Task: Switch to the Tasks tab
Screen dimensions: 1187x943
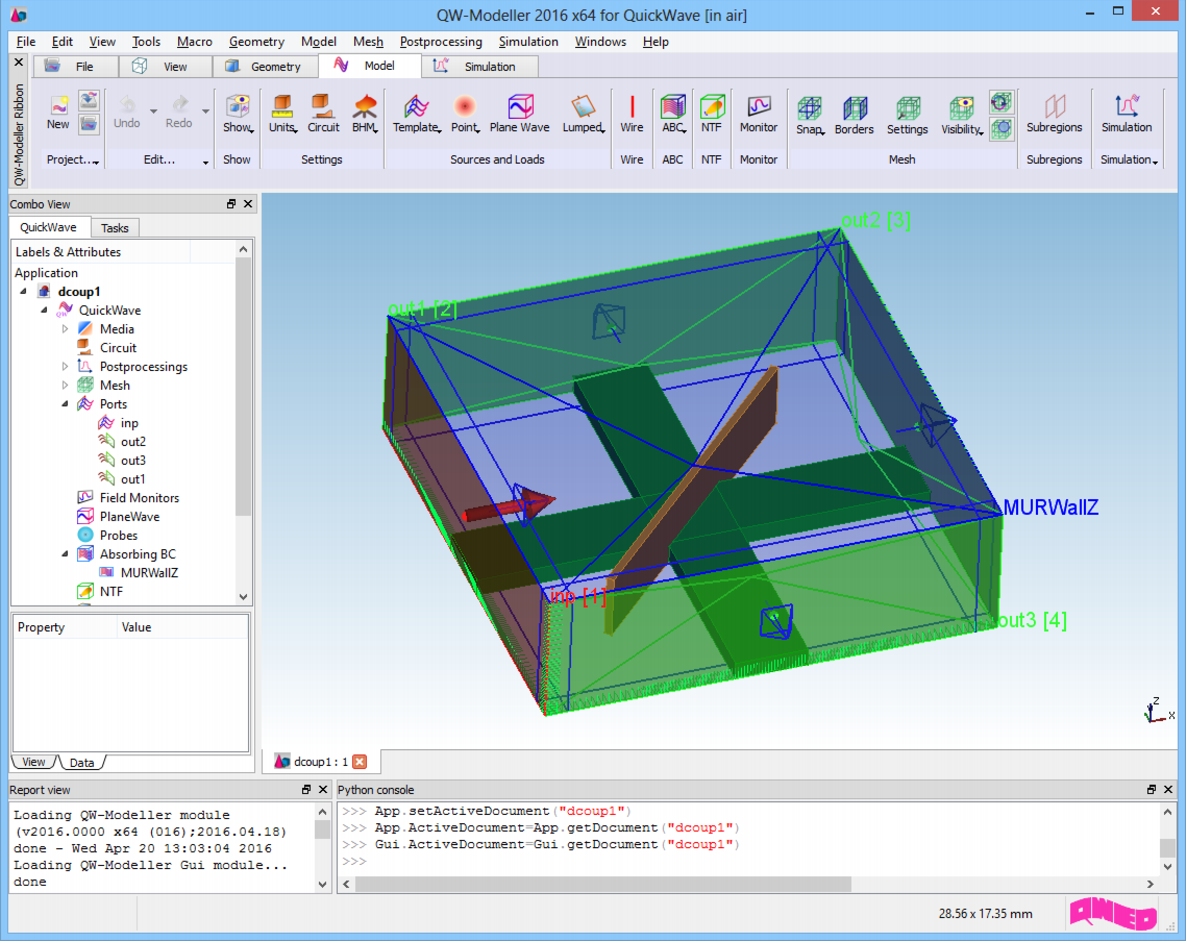Action: [x=114, y=228]
